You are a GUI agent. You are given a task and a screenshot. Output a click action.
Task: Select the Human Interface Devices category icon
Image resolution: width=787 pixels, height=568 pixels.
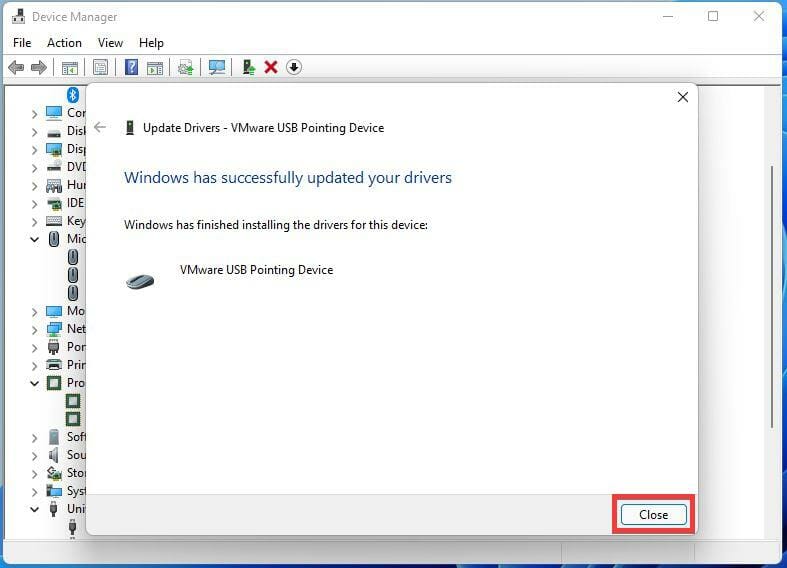pyautogui.click(x=54, y=186)
